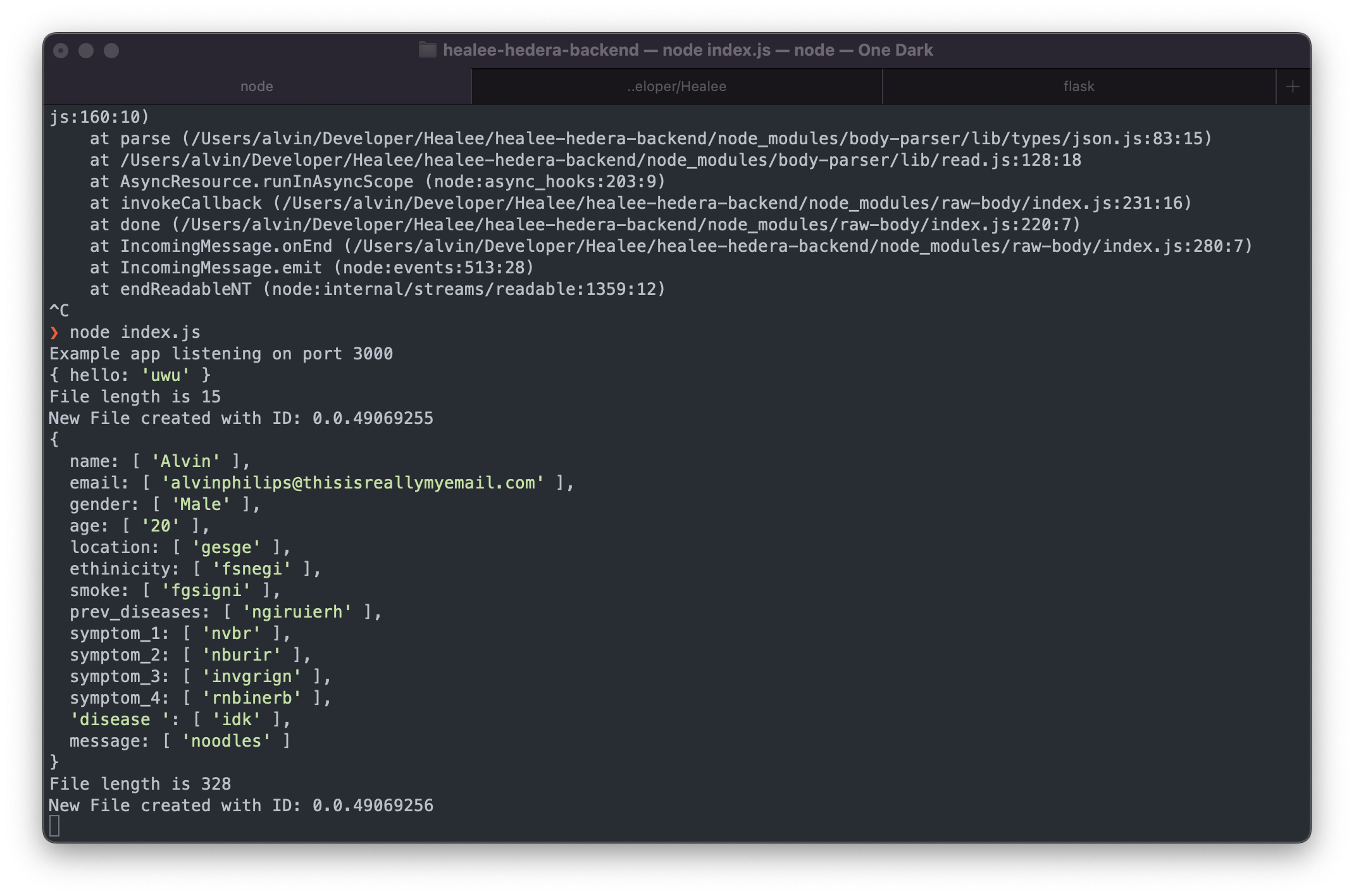
Task: Click the 'uwu' hello value
Action: [x=165, y=375]
